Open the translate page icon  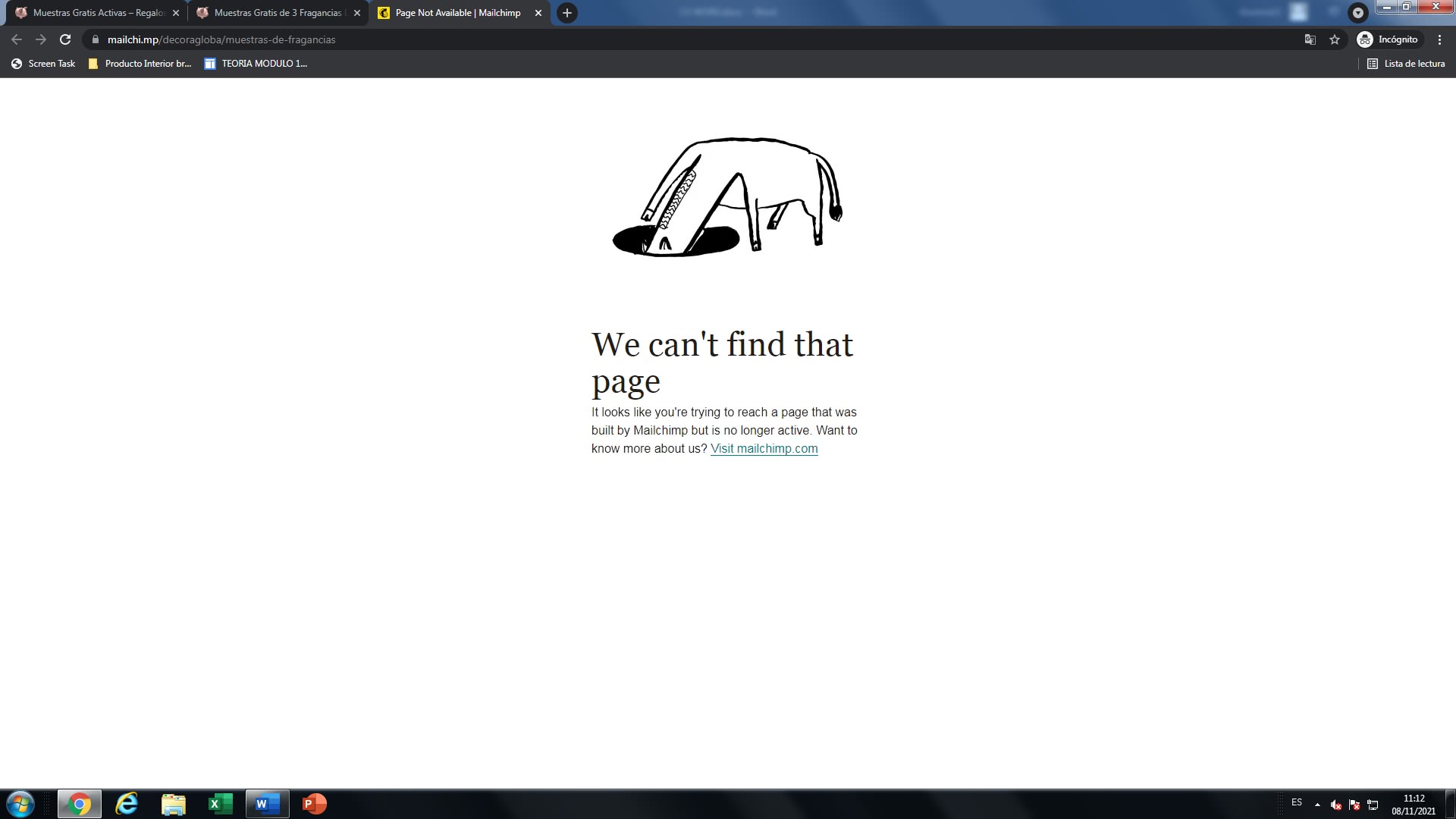[1310, 39]
